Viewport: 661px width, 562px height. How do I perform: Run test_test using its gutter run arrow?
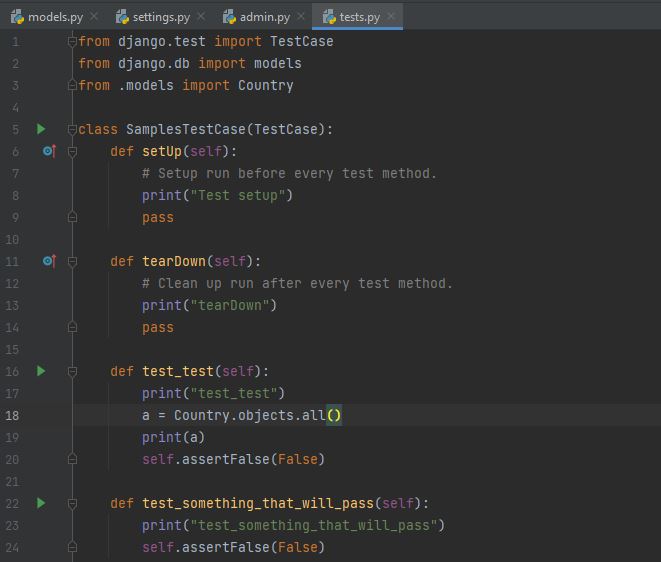pyautogui.click(x=41, y=371)
